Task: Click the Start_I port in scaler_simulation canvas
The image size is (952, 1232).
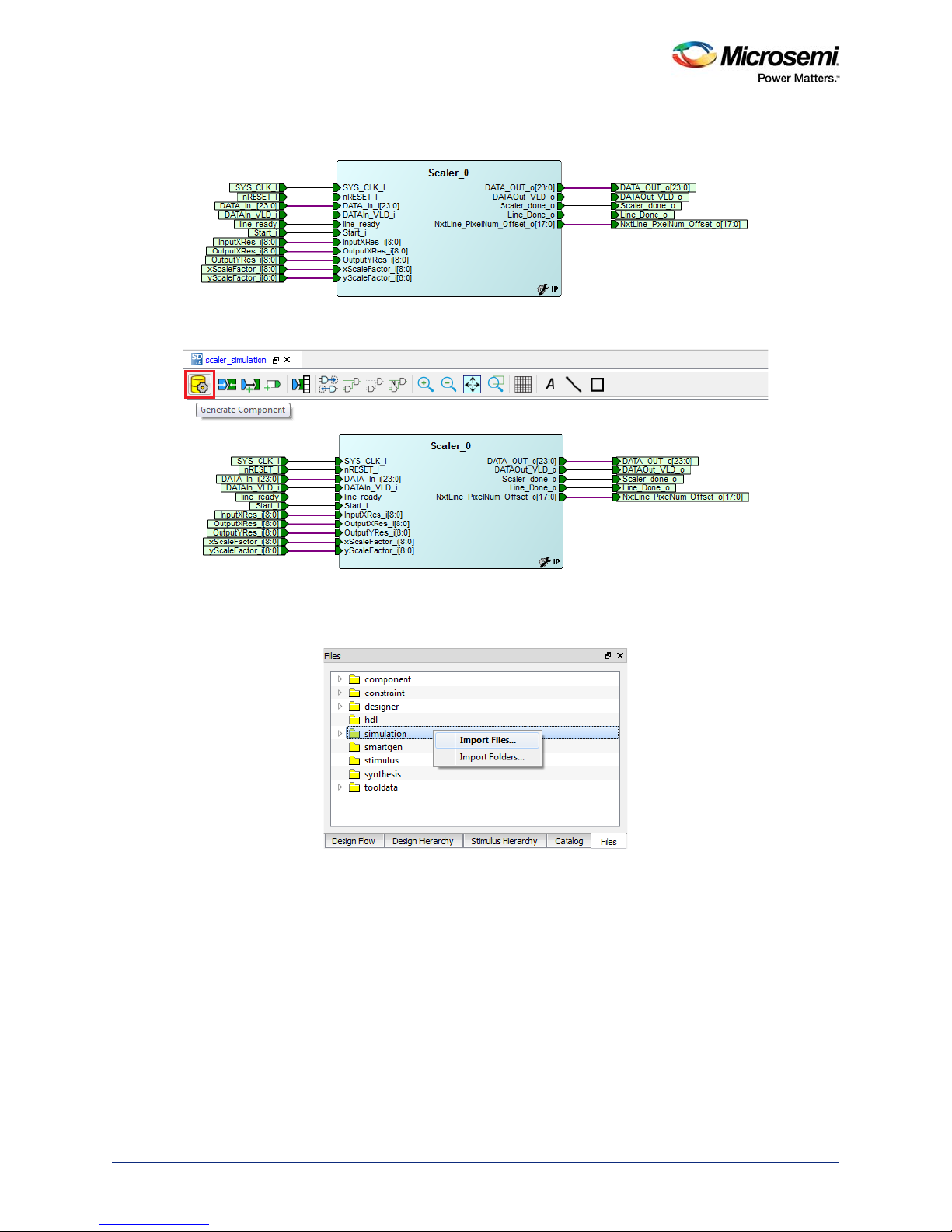Action: pos(269,506)
